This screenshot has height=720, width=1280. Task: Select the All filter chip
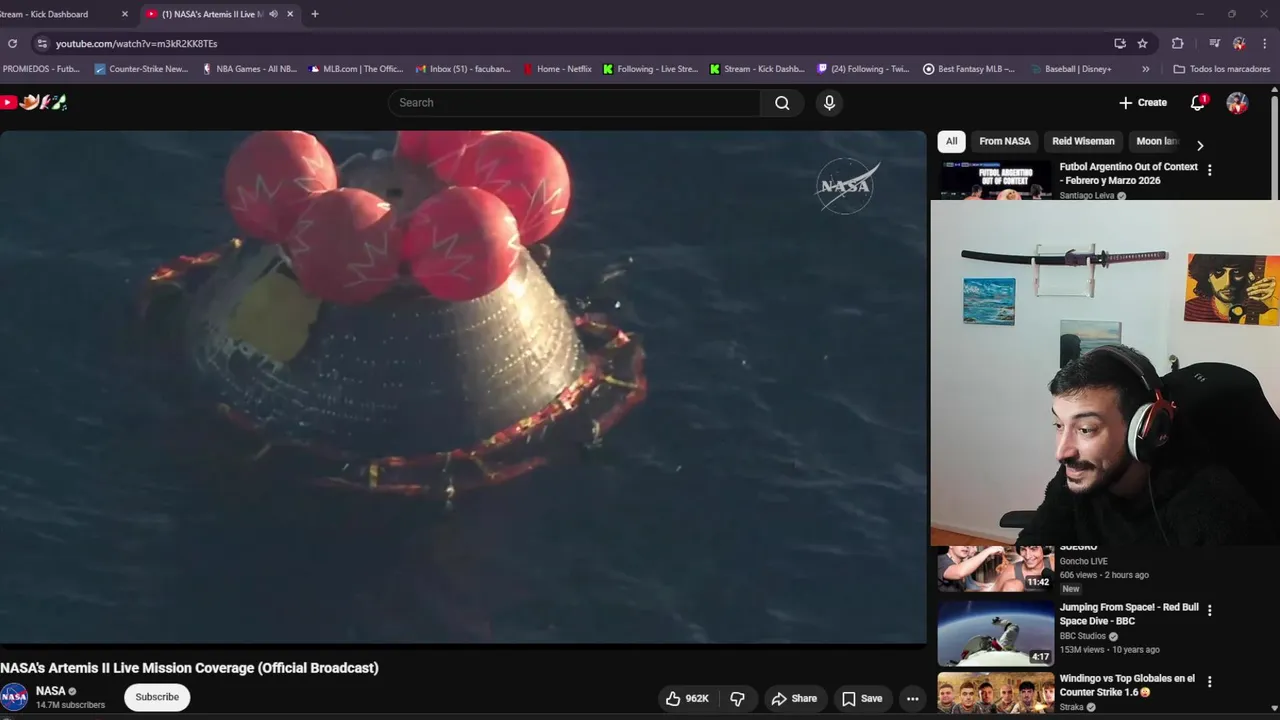click(952, 141)
